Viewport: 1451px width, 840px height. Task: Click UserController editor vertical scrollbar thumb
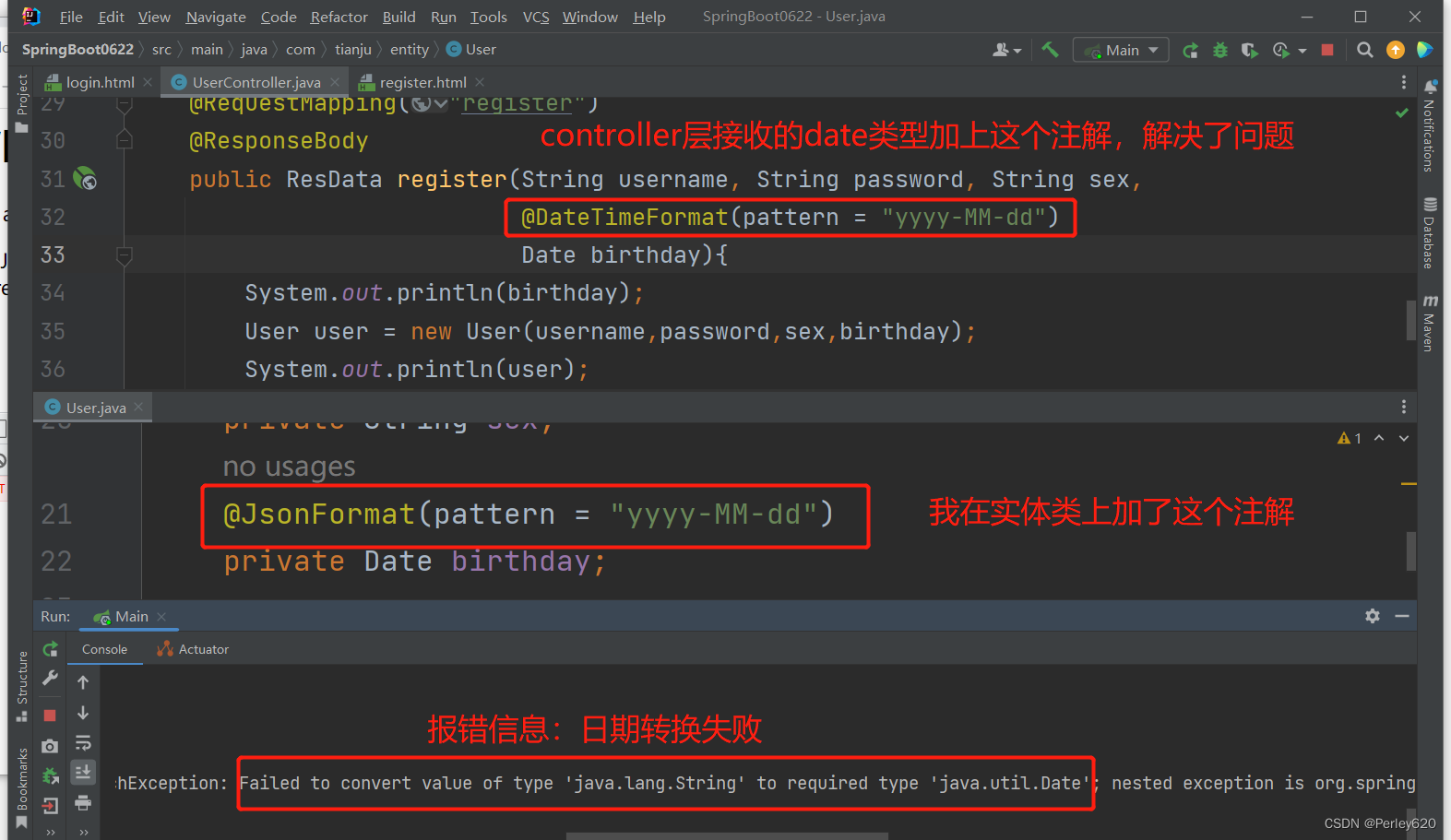pyautogui.click(x=1411, y=320)
